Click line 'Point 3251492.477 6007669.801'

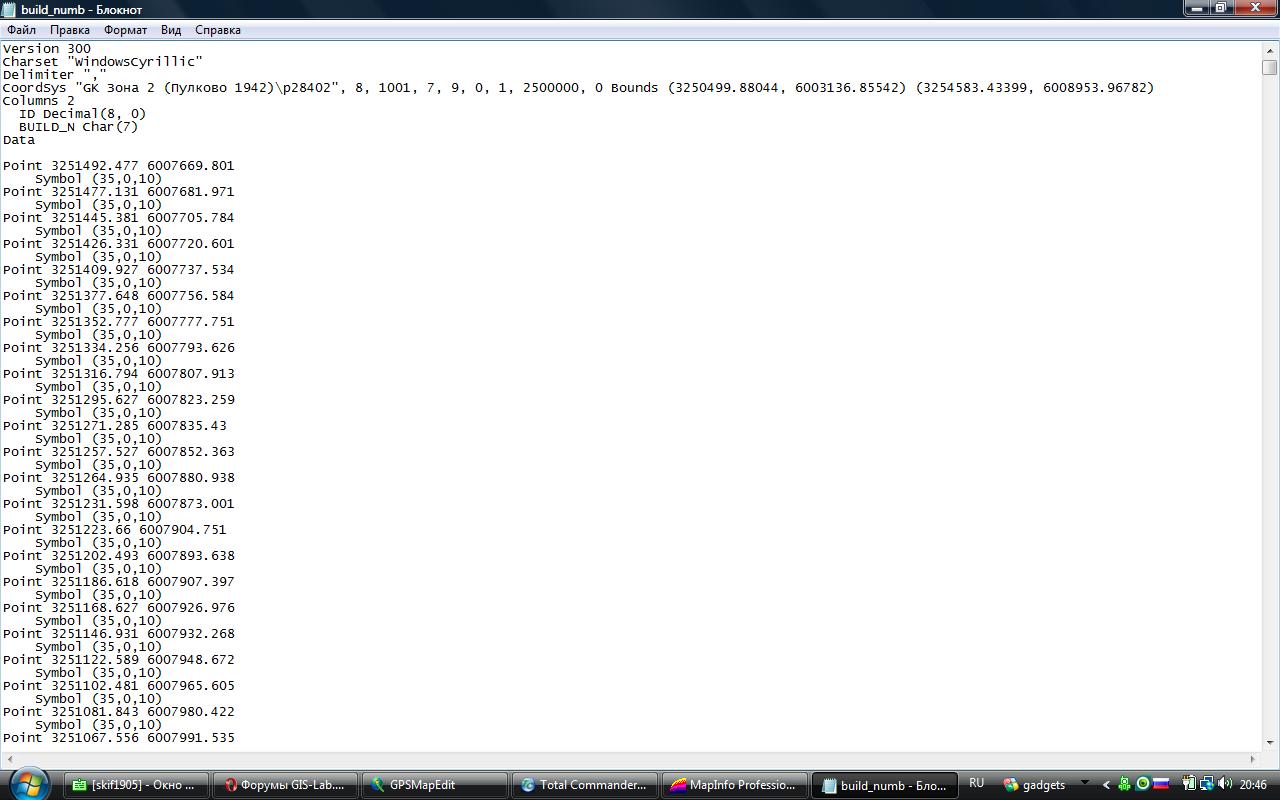[x=119, y=165]
